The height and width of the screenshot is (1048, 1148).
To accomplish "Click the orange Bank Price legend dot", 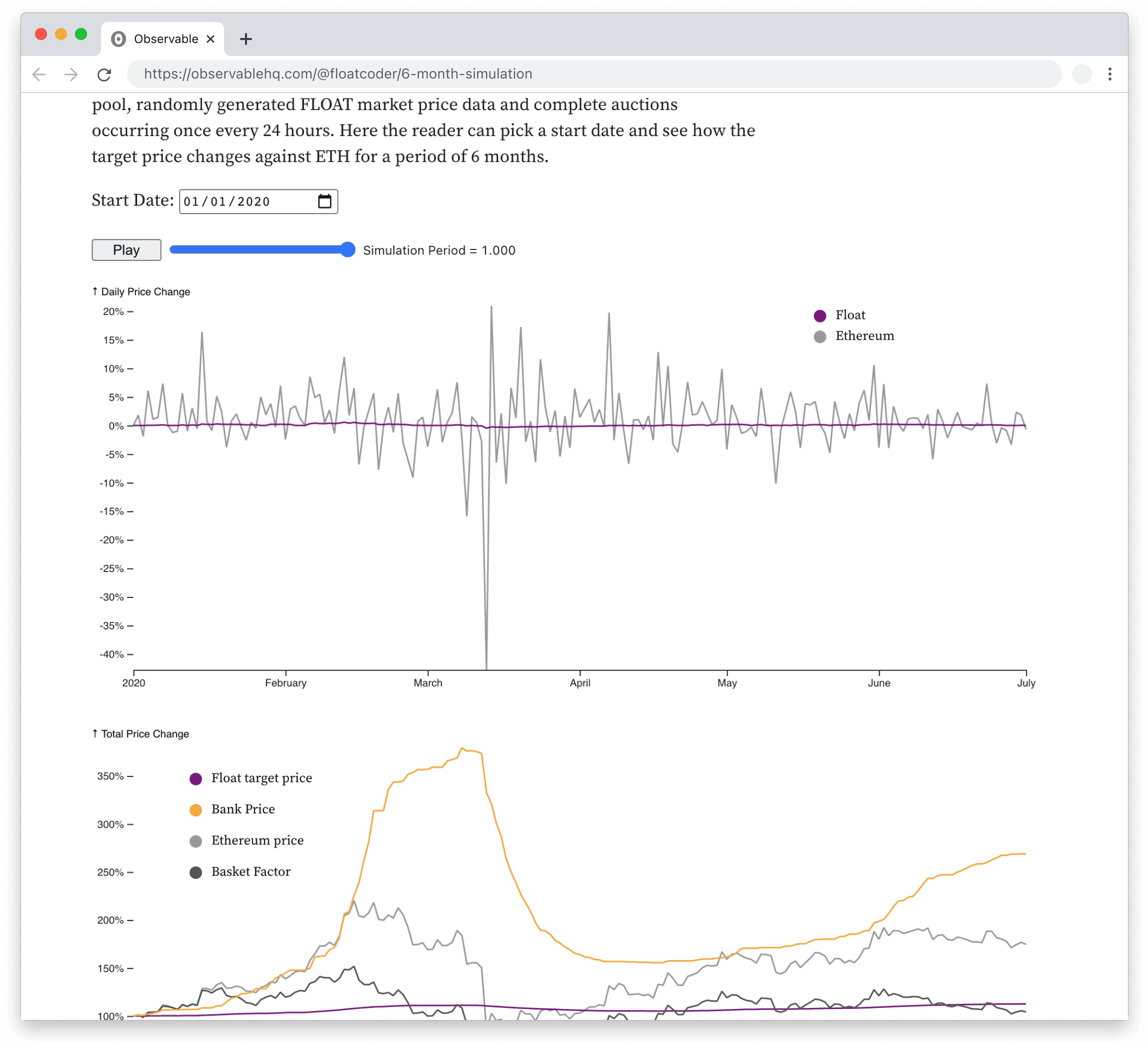I will click(x=196, y=810).
